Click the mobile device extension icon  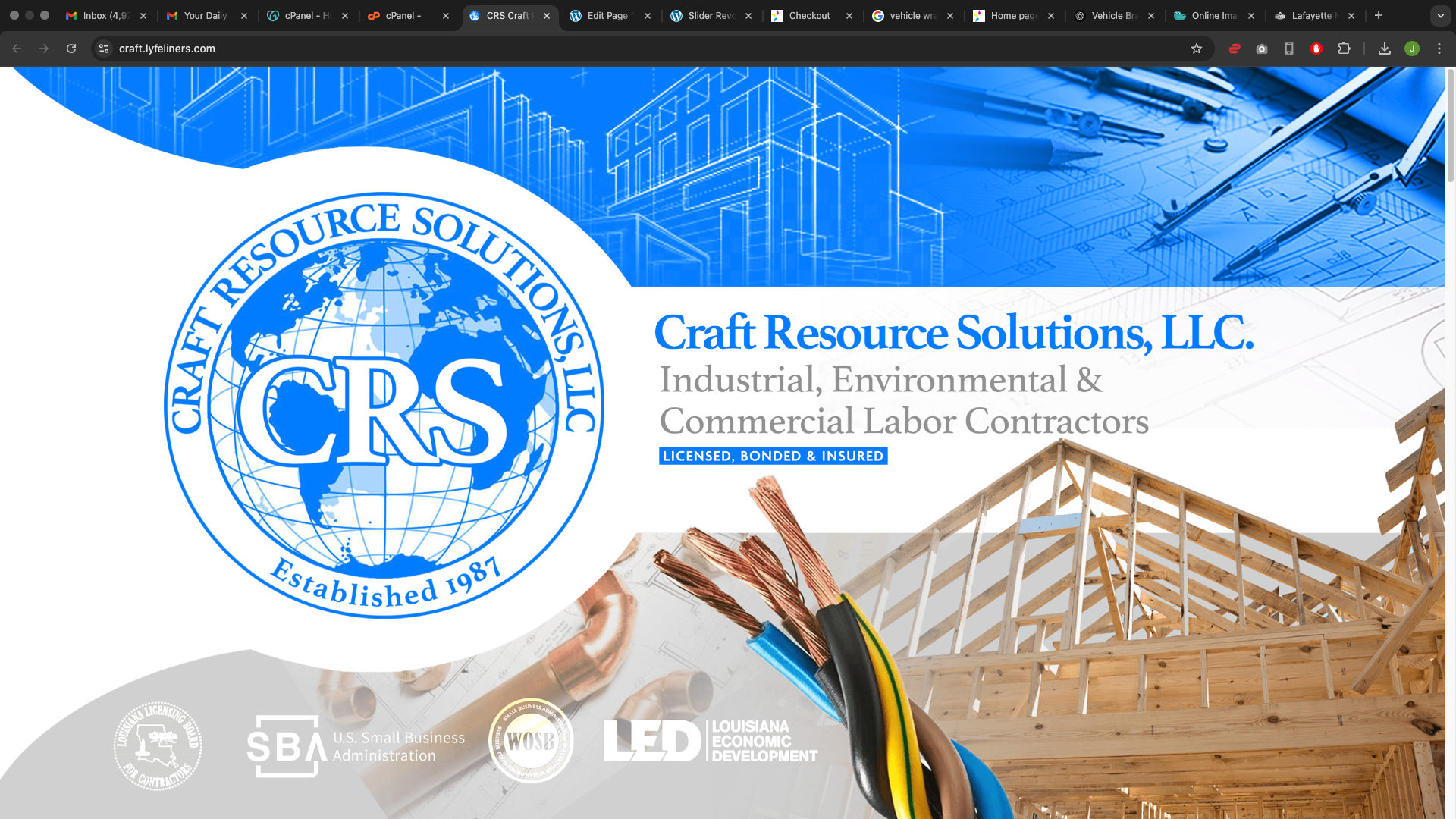(1289, 49)
